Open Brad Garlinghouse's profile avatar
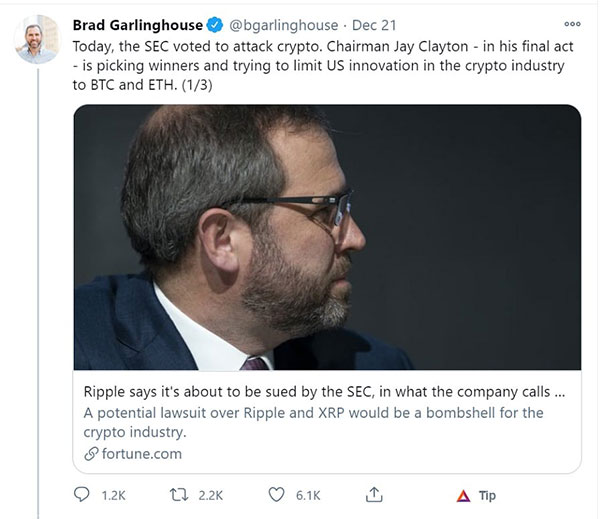Viewport: 603px width, 519px height. 37,39
